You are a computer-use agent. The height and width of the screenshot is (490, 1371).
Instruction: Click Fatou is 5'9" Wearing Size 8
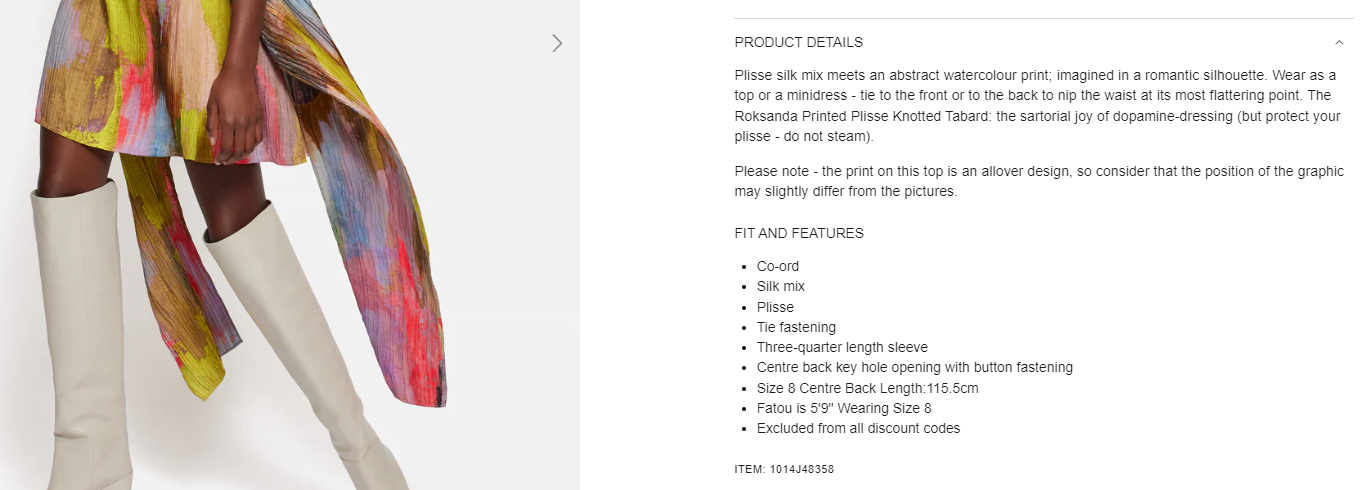[843, 408]
